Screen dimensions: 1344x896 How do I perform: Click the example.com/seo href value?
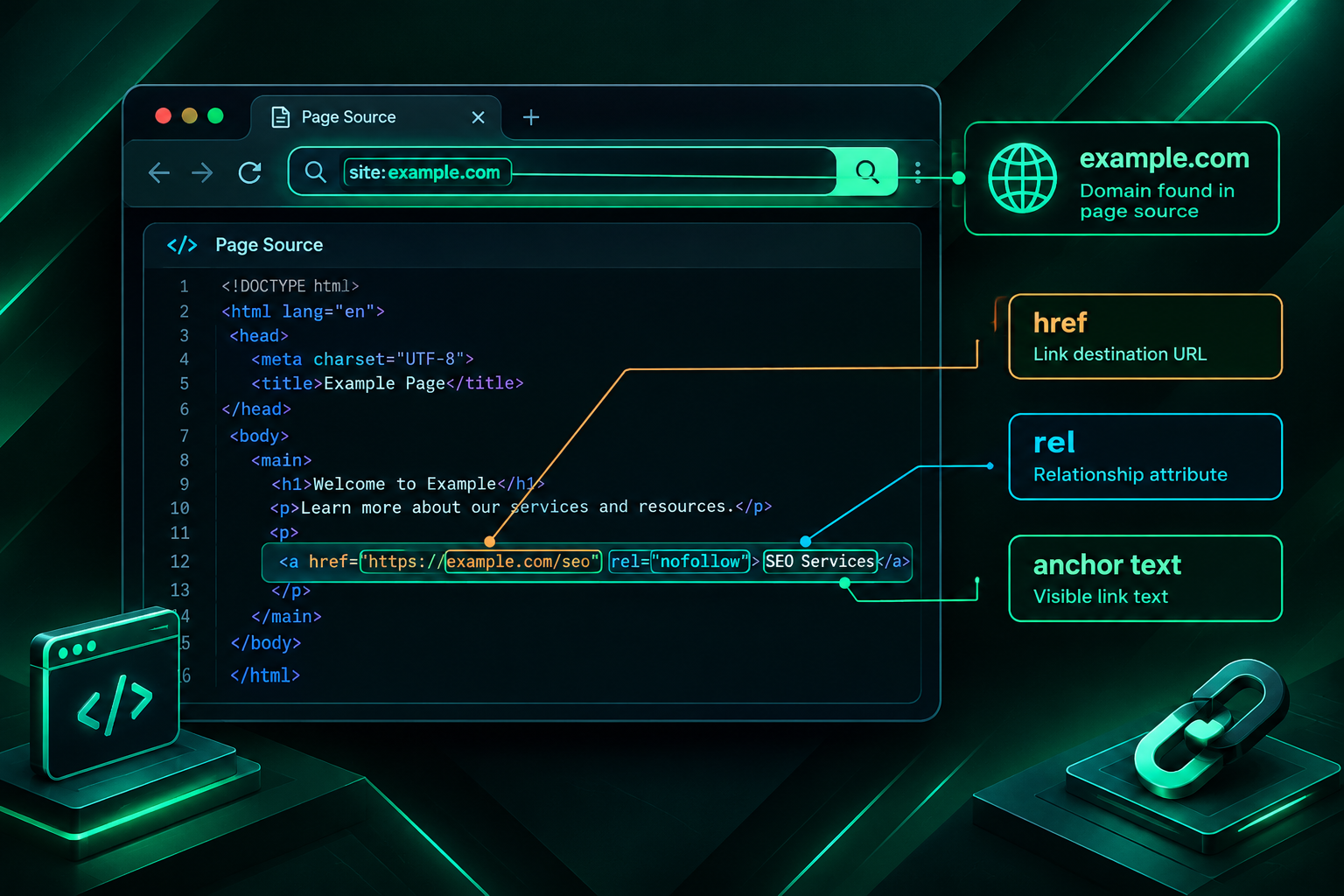pos(523,562)
